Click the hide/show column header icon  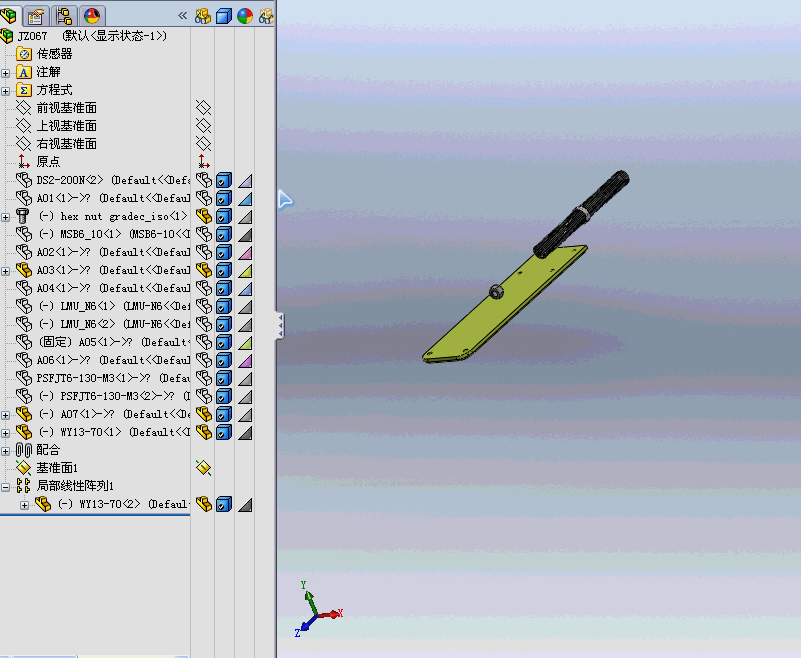point(203,16)
